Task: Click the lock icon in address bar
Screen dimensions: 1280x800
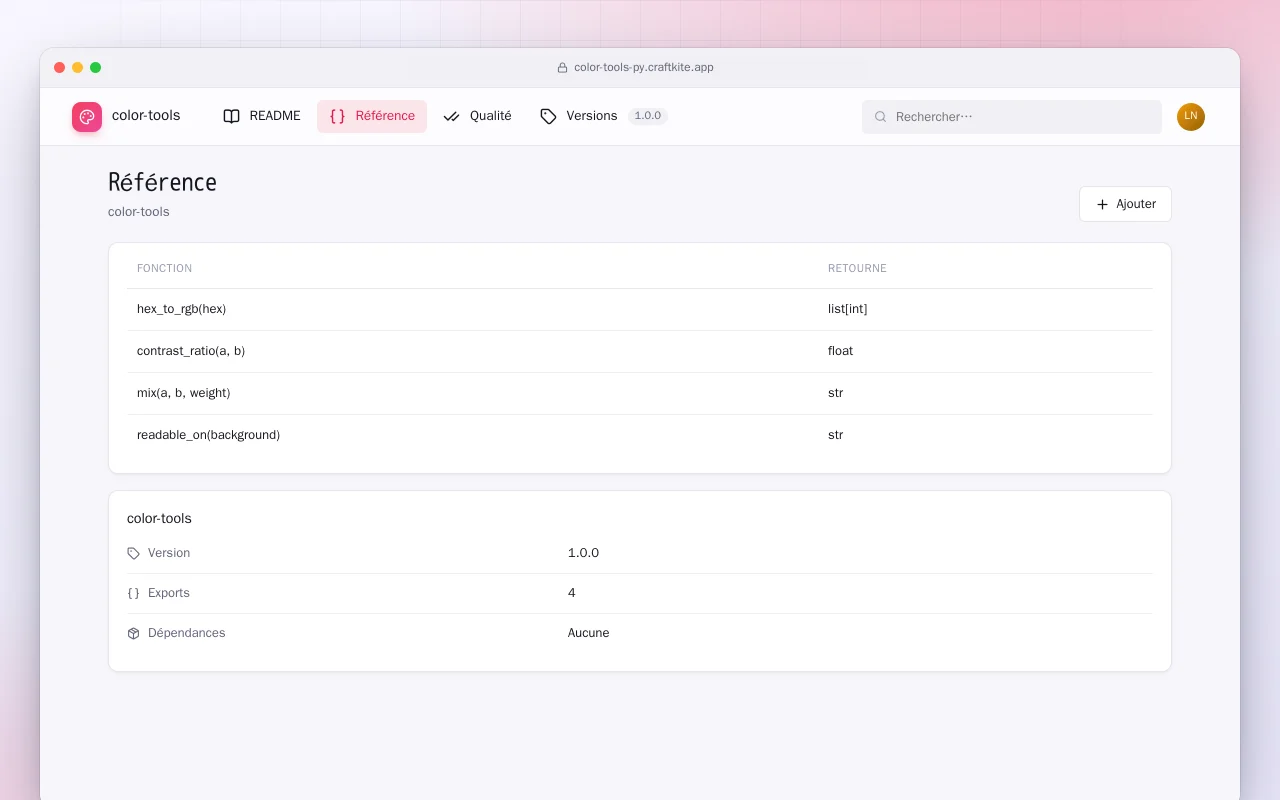Action: click(562, 68)
